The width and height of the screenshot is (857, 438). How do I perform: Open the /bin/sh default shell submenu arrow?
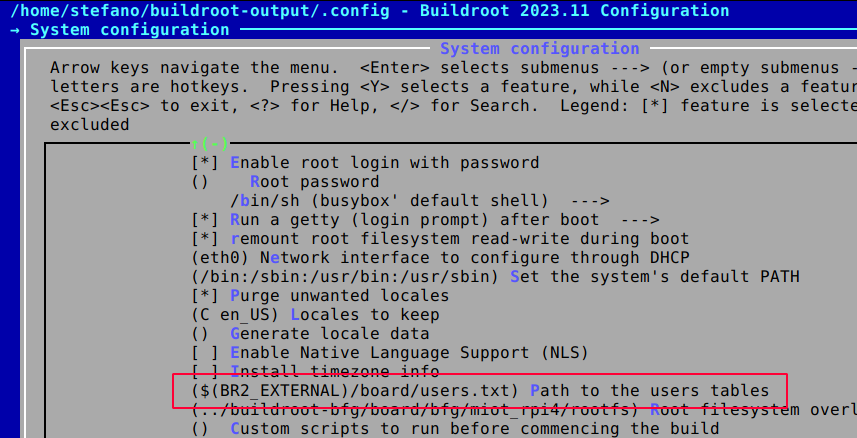(589, 201)
